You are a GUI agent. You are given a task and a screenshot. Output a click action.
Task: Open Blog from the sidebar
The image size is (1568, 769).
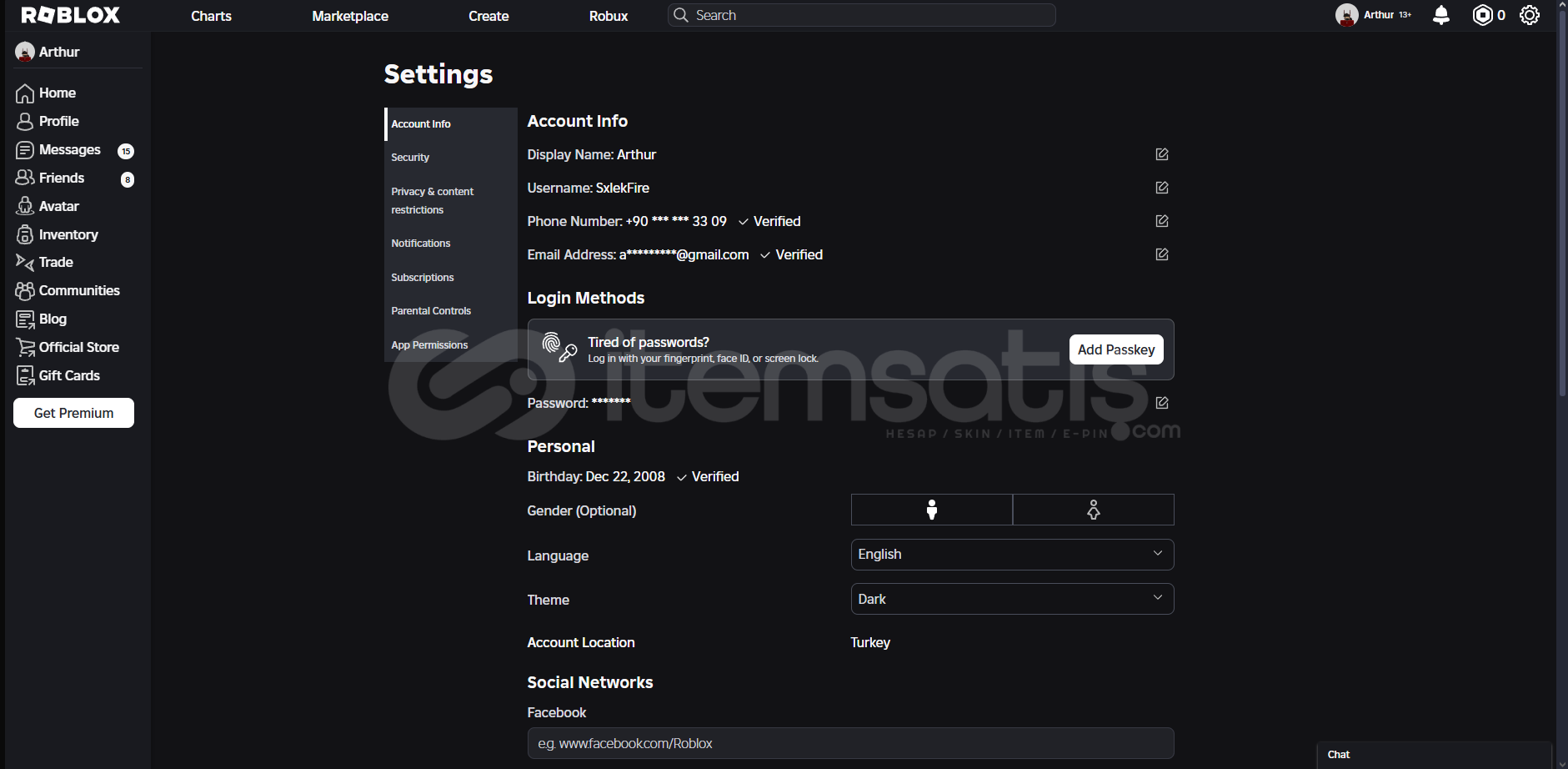(x=42, y=319)
